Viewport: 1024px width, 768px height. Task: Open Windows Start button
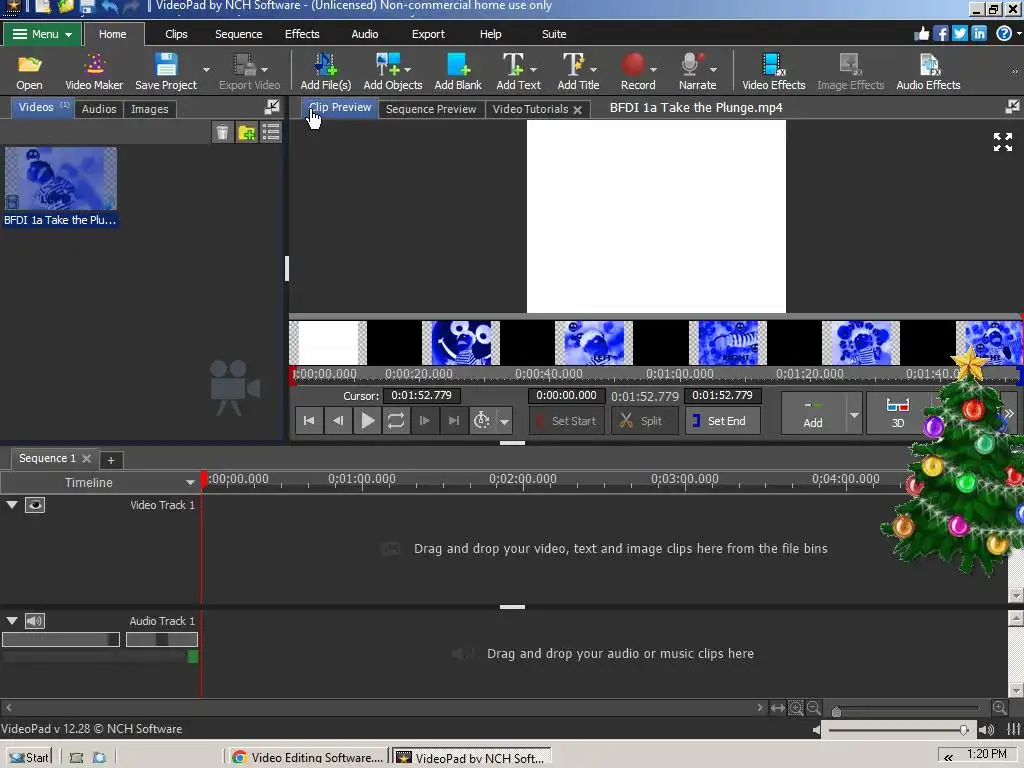pyautogui.click(x=30, y=757)
